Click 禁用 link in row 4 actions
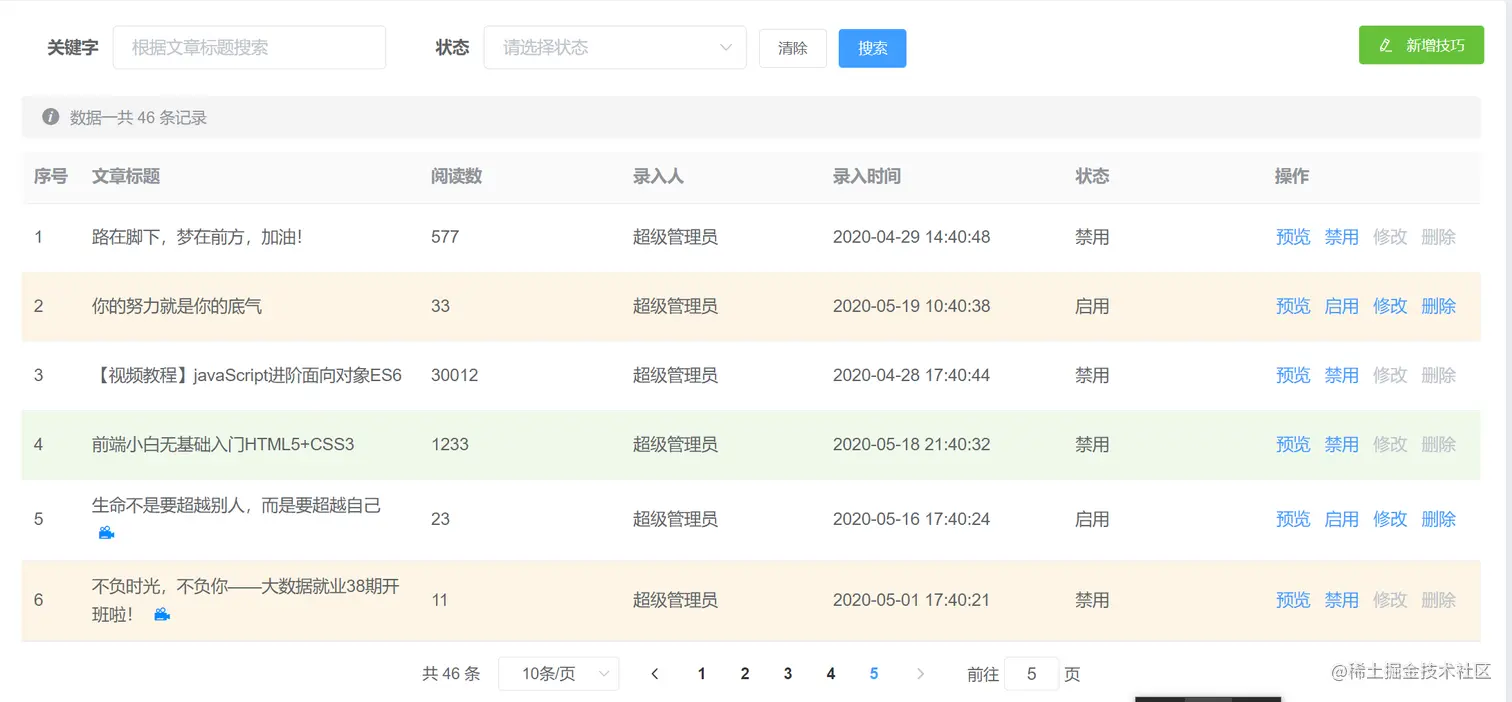Screen dimensions: 1512x702 [1342, 444]
